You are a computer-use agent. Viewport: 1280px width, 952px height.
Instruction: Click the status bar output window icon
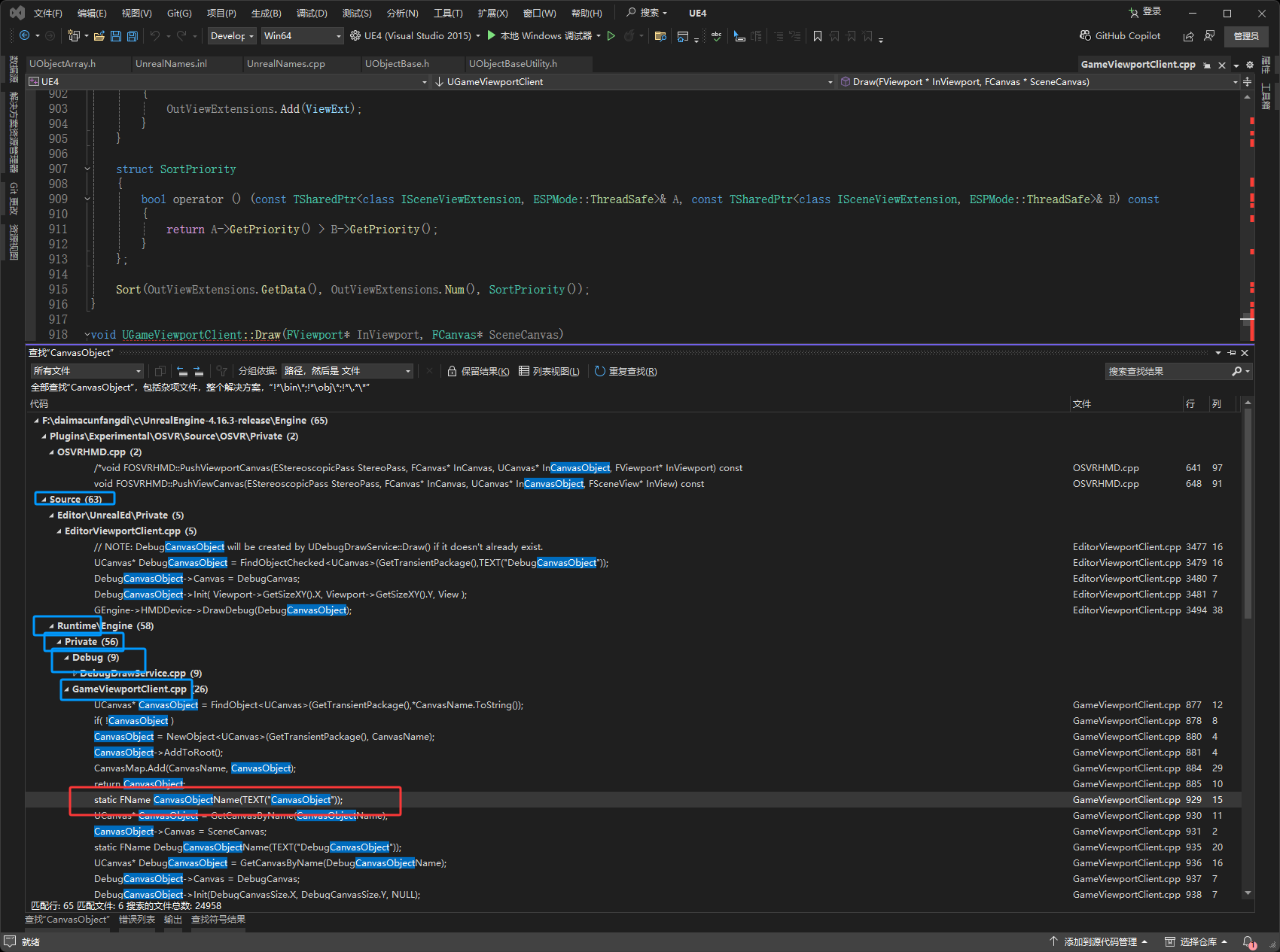tap(10, 941)
